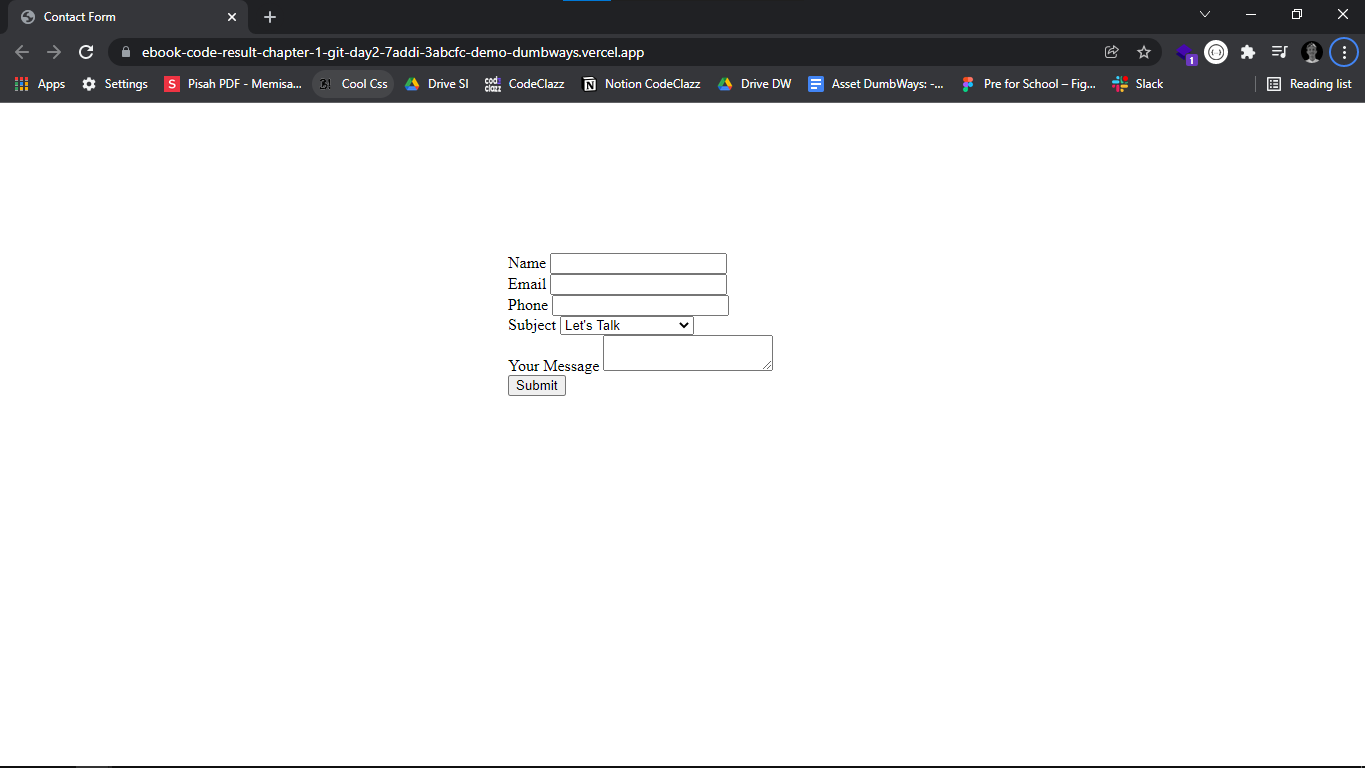The height and width of the screenshot is (768, 1365).
Task: Click the Your Message textarea
Action: [x=688, y=353]
